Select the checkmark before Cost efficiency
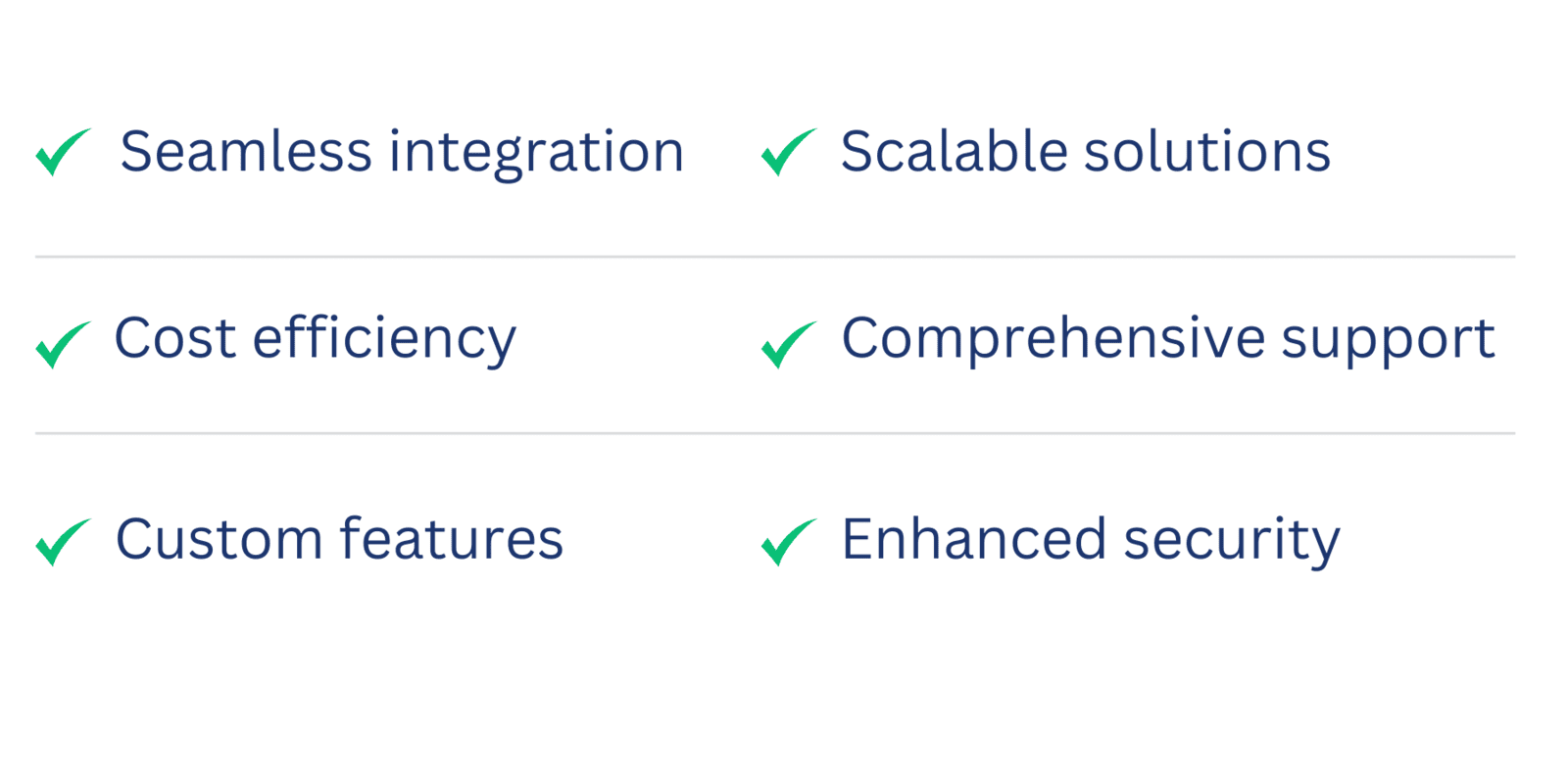 pyautogui.click(x=64, y=345)
